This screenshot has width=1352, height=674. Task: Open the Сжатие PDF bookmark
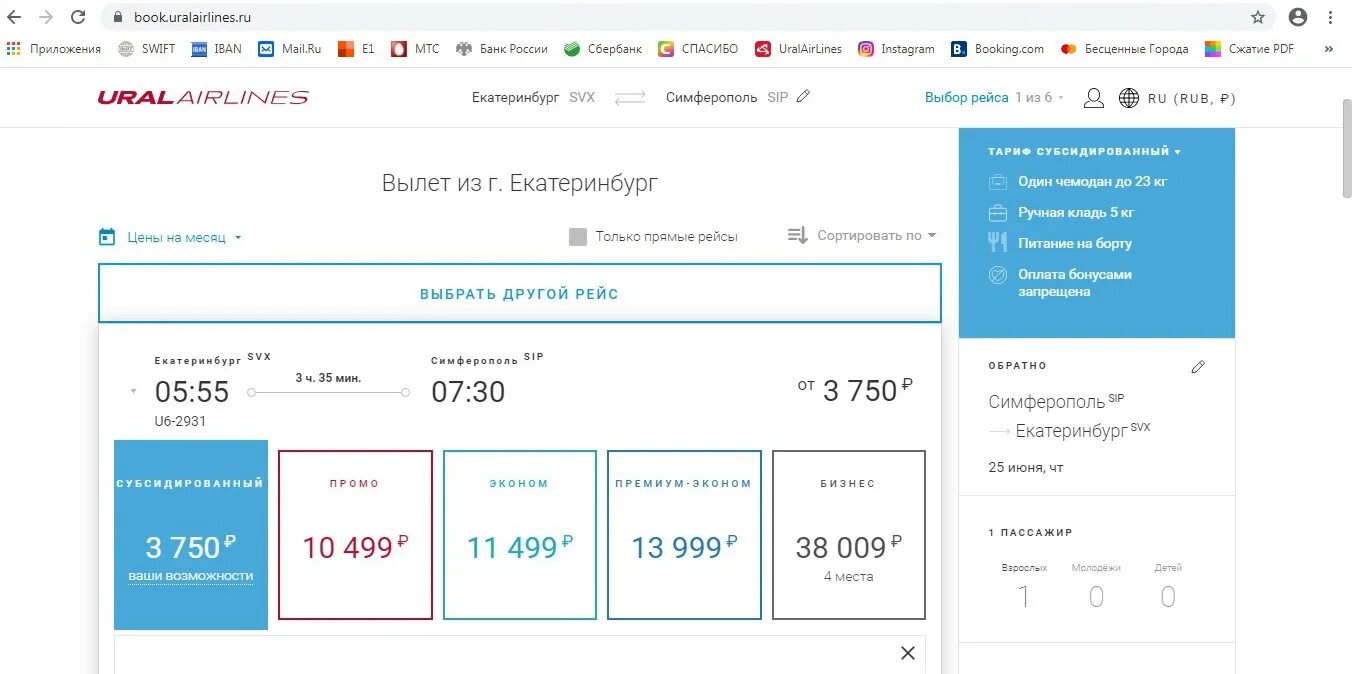1250,48
